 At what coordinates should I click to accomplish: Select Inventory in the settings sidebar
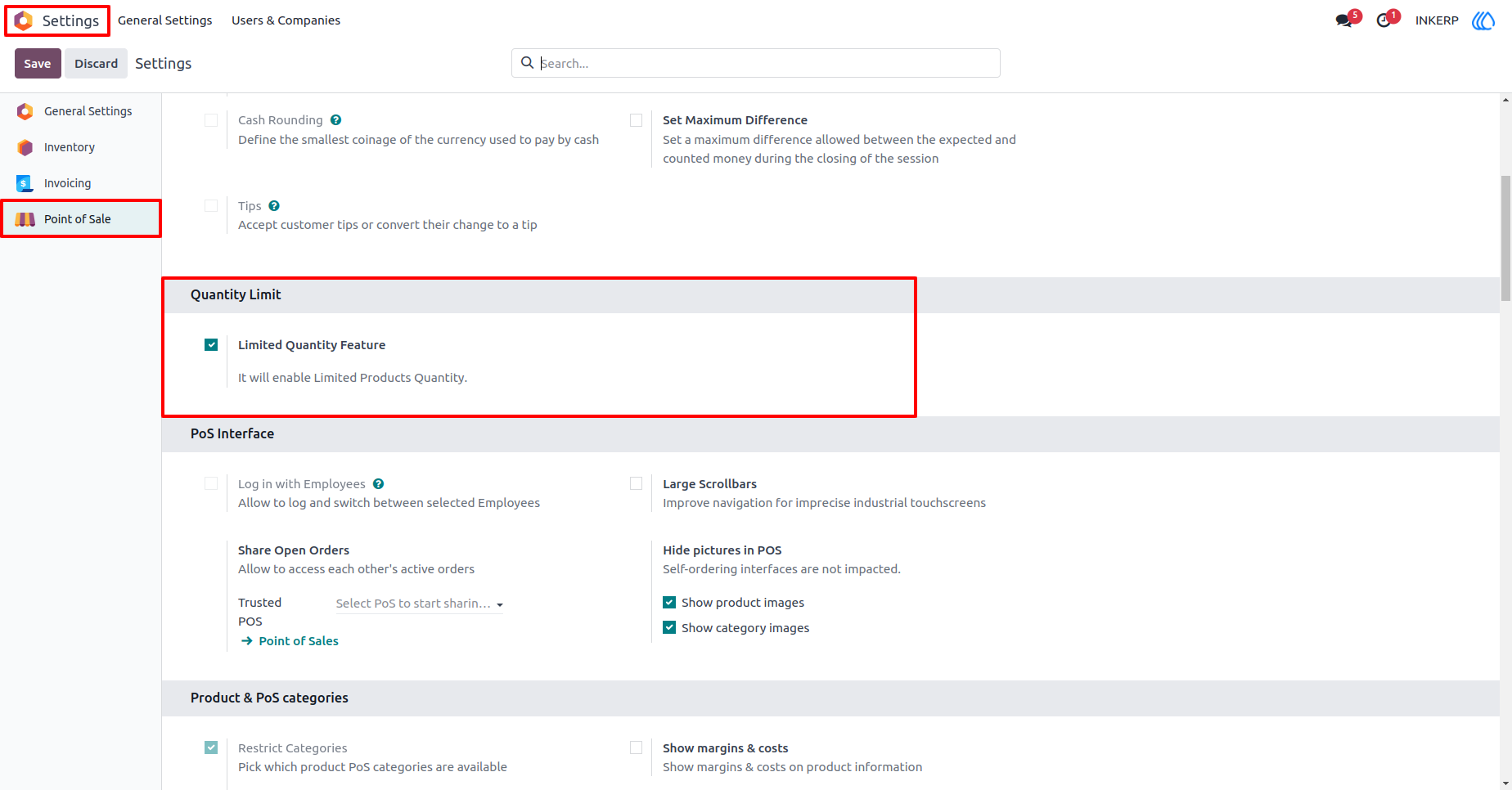point(80,147)
